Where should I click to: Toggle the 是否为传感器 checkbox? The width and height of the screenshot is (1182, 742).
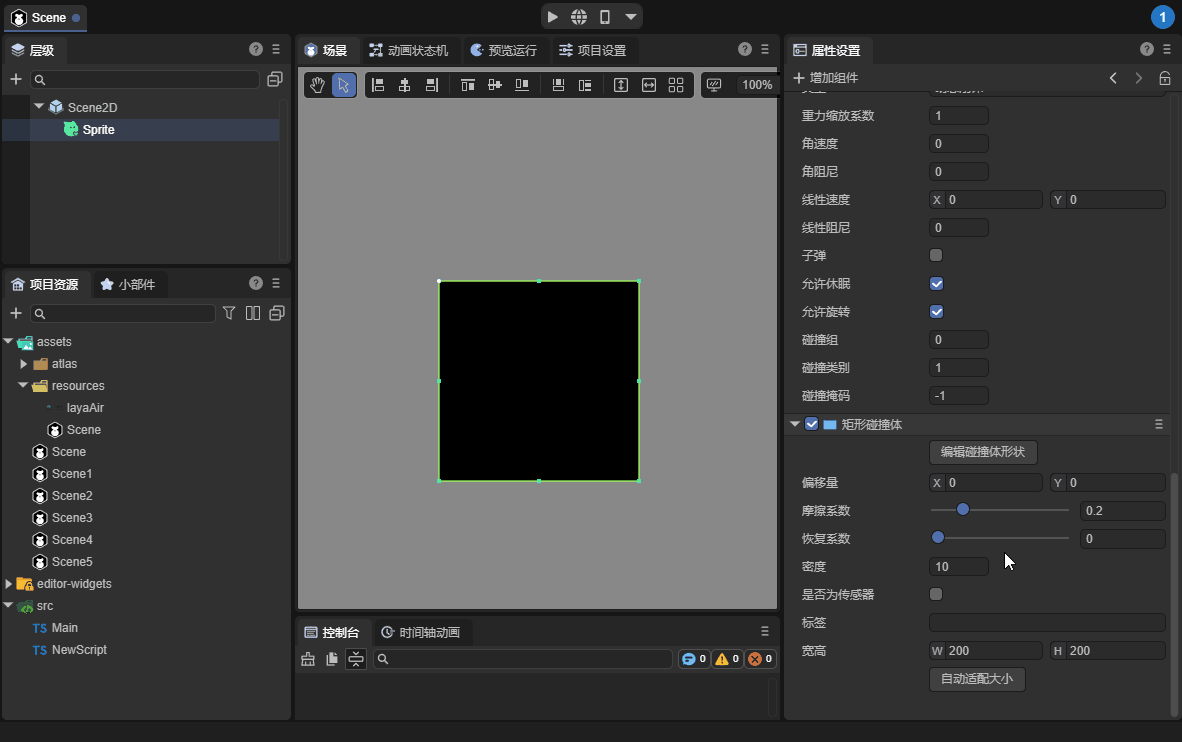936,594
